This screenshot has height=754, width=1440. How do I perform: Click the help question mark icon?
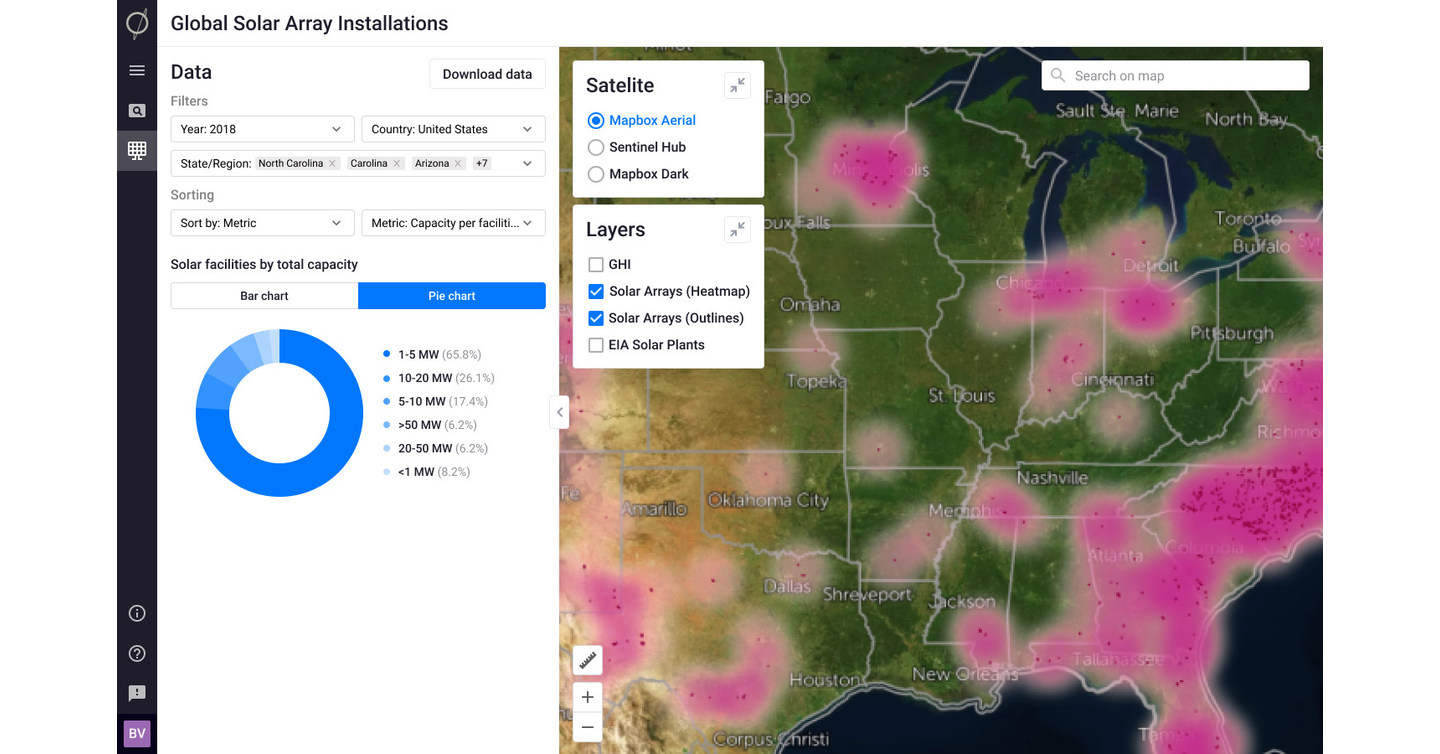pyautogui.click(x=137, y=654)
